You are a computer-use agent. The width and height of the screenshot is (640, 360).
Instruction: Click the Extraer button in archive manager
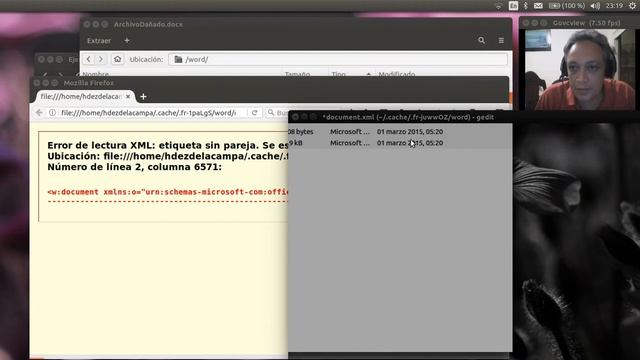(99, 41)
